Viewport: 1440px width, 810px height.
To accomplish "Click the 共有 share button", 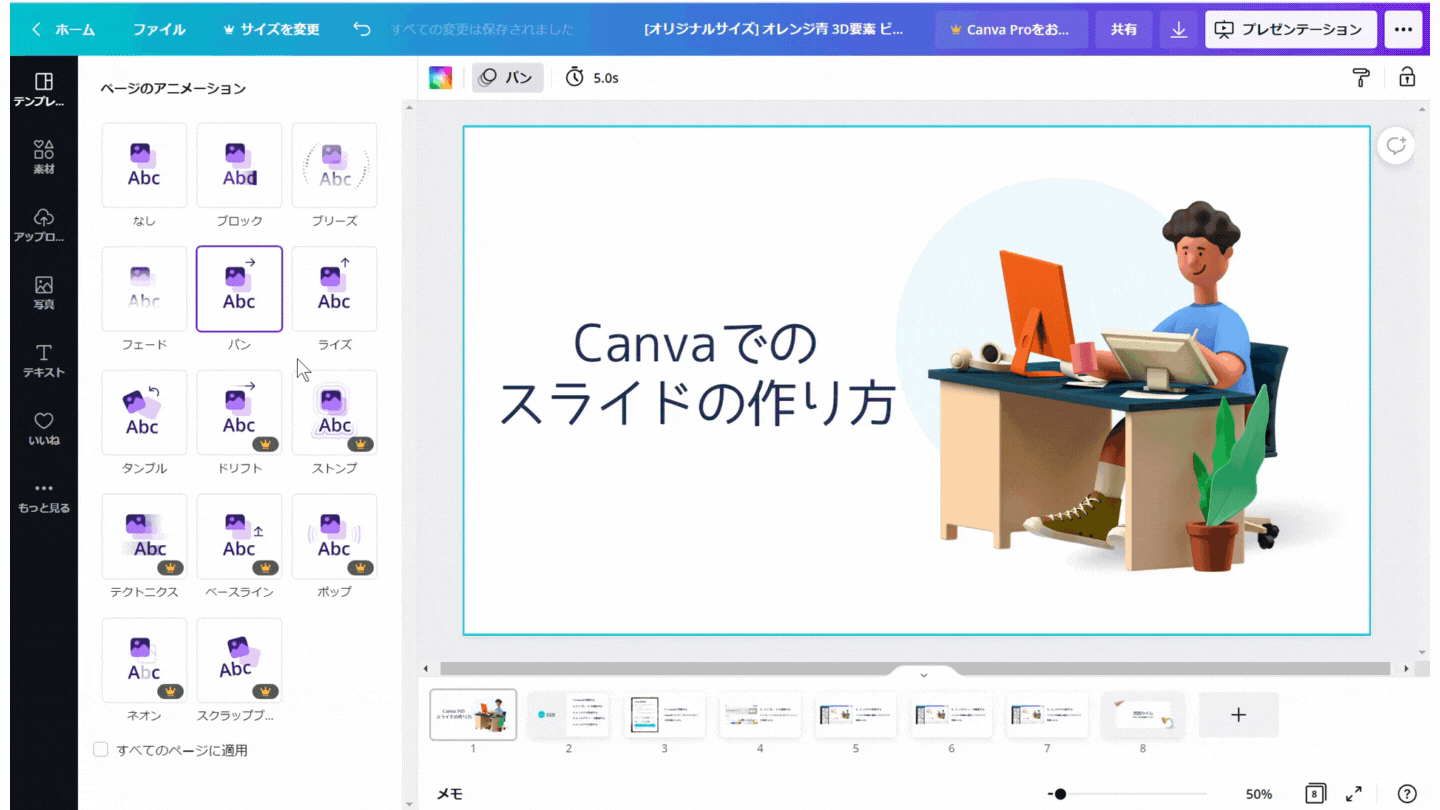I will click(1123, 30).
